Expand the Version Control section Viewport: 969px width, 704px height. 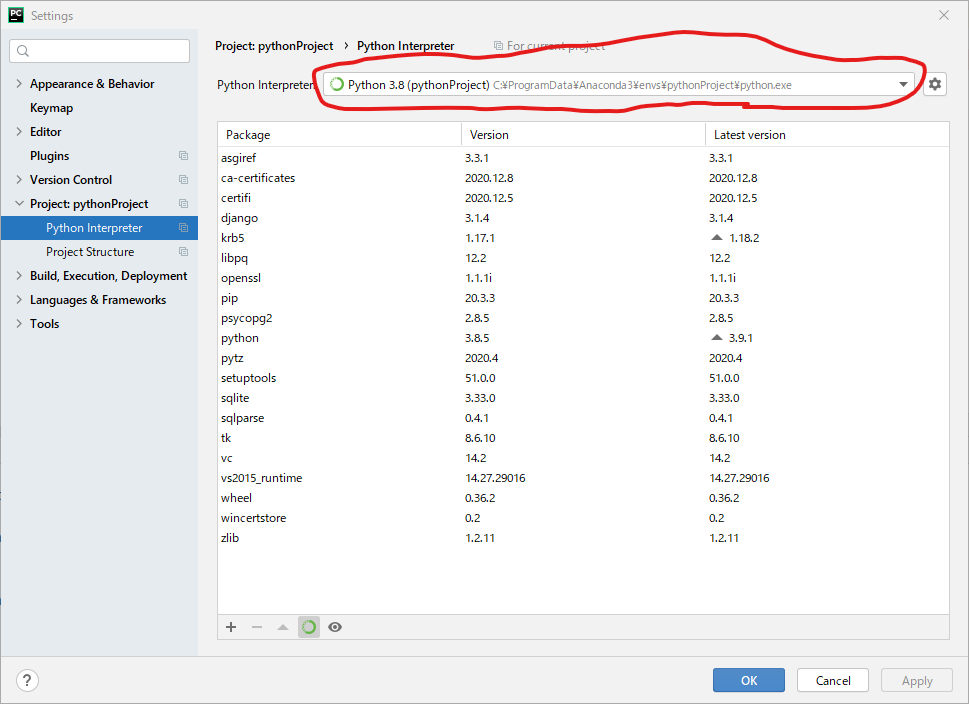[x=19, y=179]
